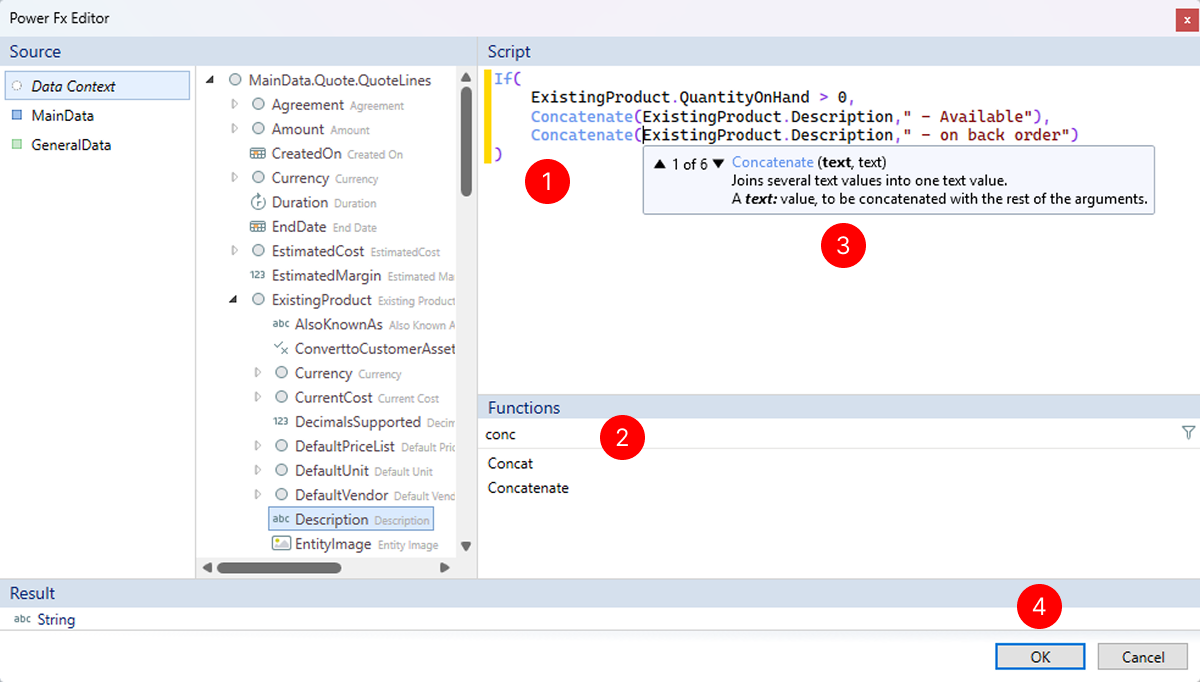Select the Duration tree item
This screenshot has width=1200, height=682.
(x=312, y=202)
